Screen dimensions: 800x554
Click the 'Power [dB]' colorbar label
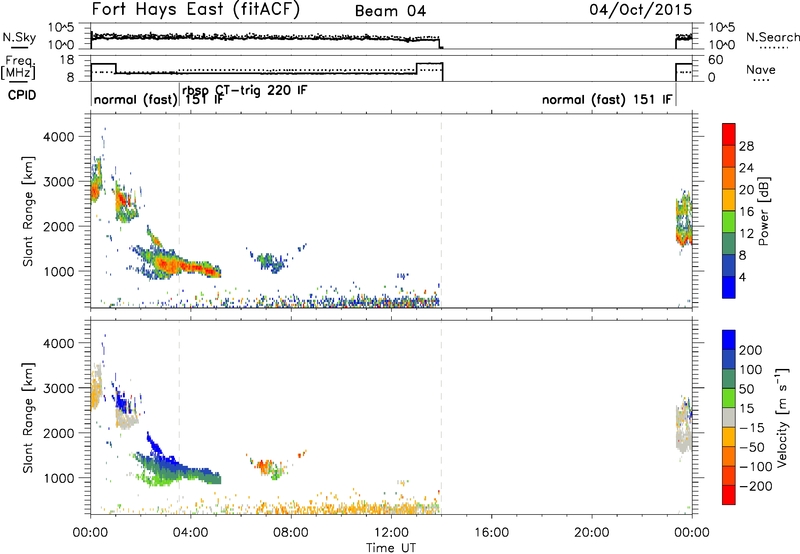764,211
